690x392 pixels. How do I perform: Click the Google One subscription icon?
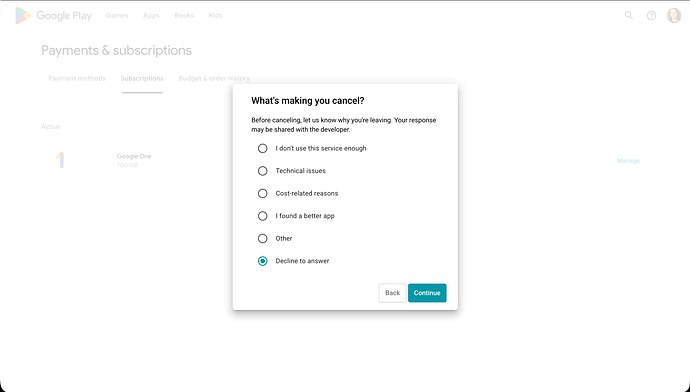tap(60, 160)
